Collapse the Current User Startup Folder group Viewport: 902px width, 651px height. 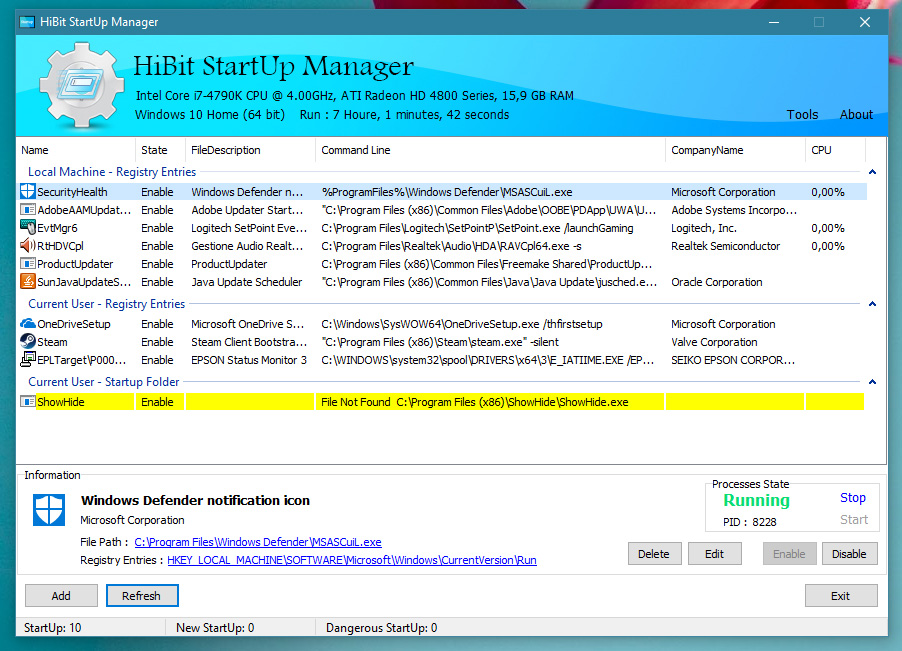coord(872,382)
